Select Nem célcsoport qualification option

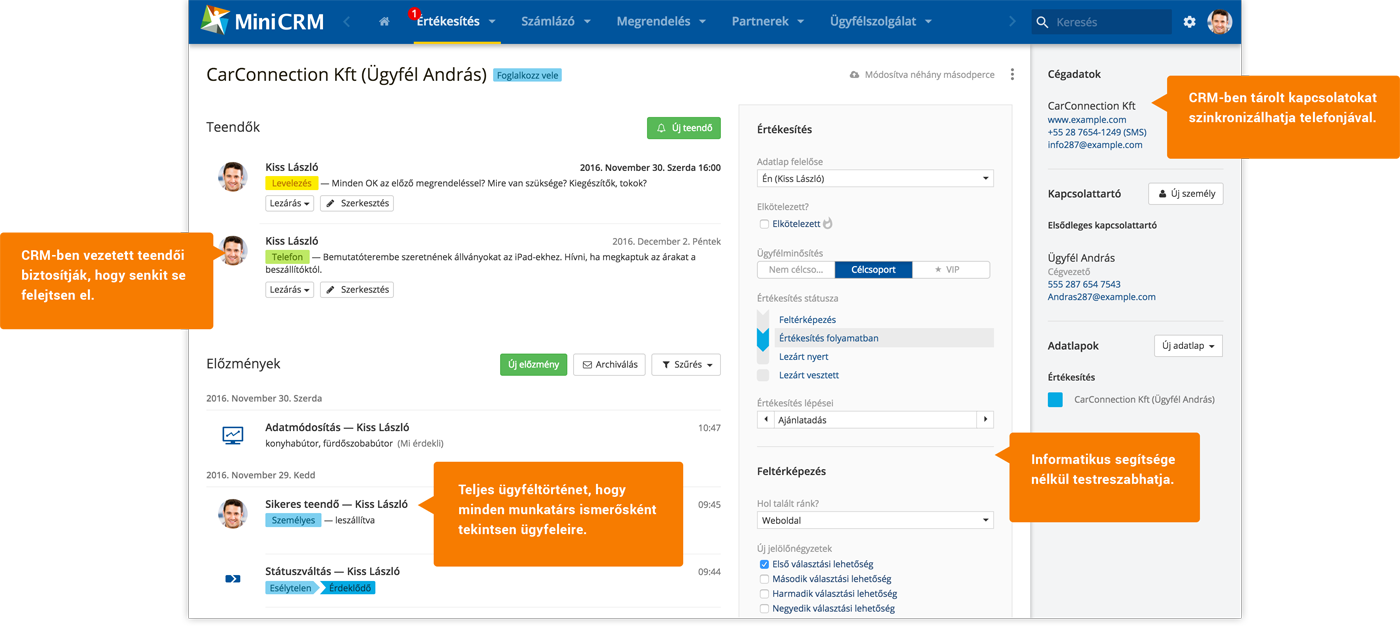[x=796, y=270]
